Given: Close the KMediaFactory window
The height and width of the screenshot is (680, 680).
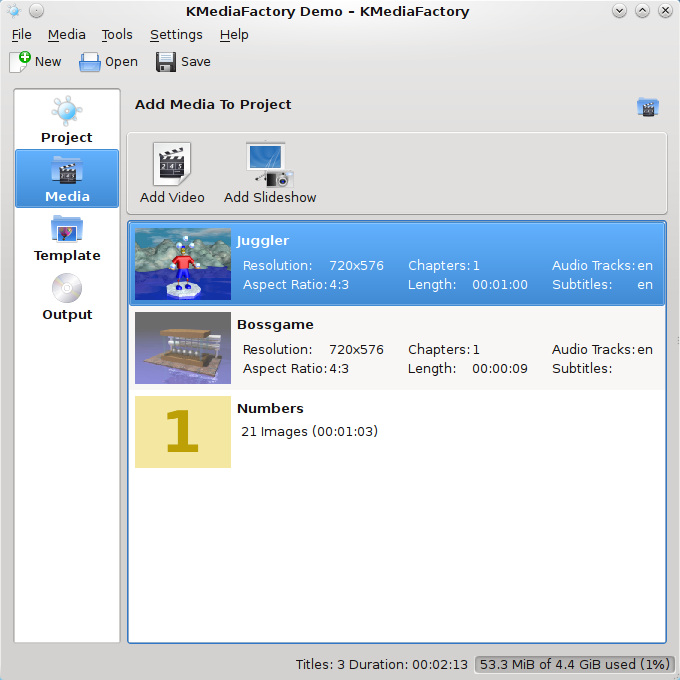Looking at the screenshot, I should tap(665, 11).
